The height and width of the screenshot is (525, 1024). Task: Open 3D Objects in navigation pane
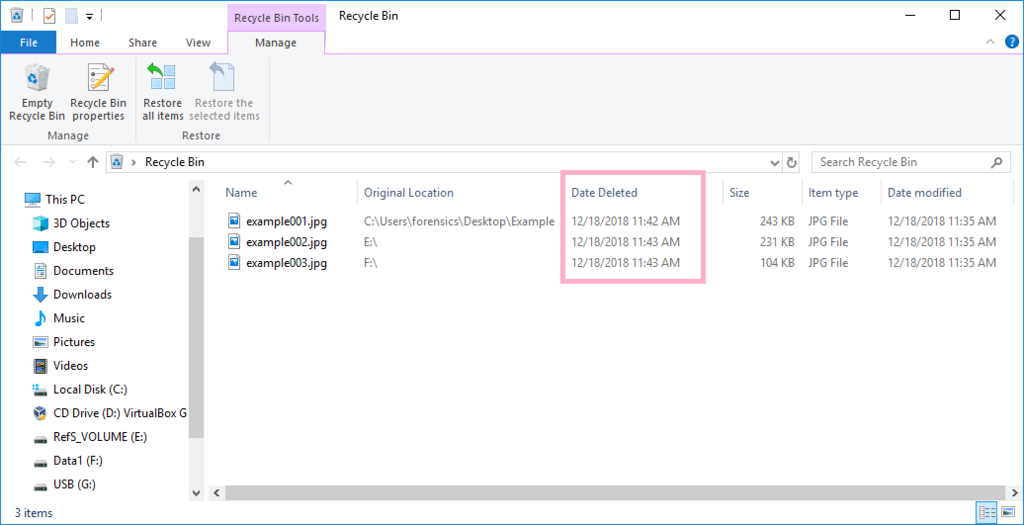tap(71, 223)
